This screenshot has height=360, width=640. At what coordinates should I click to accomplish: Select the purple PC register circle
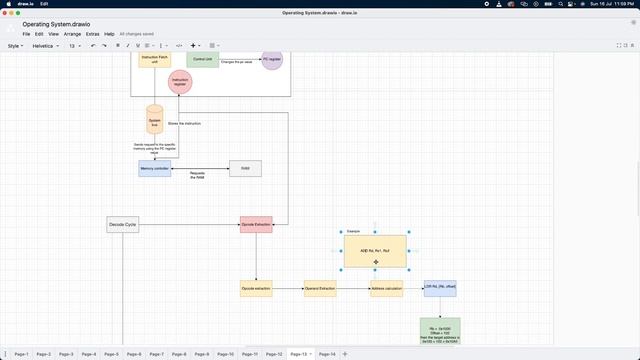(272, 60)
